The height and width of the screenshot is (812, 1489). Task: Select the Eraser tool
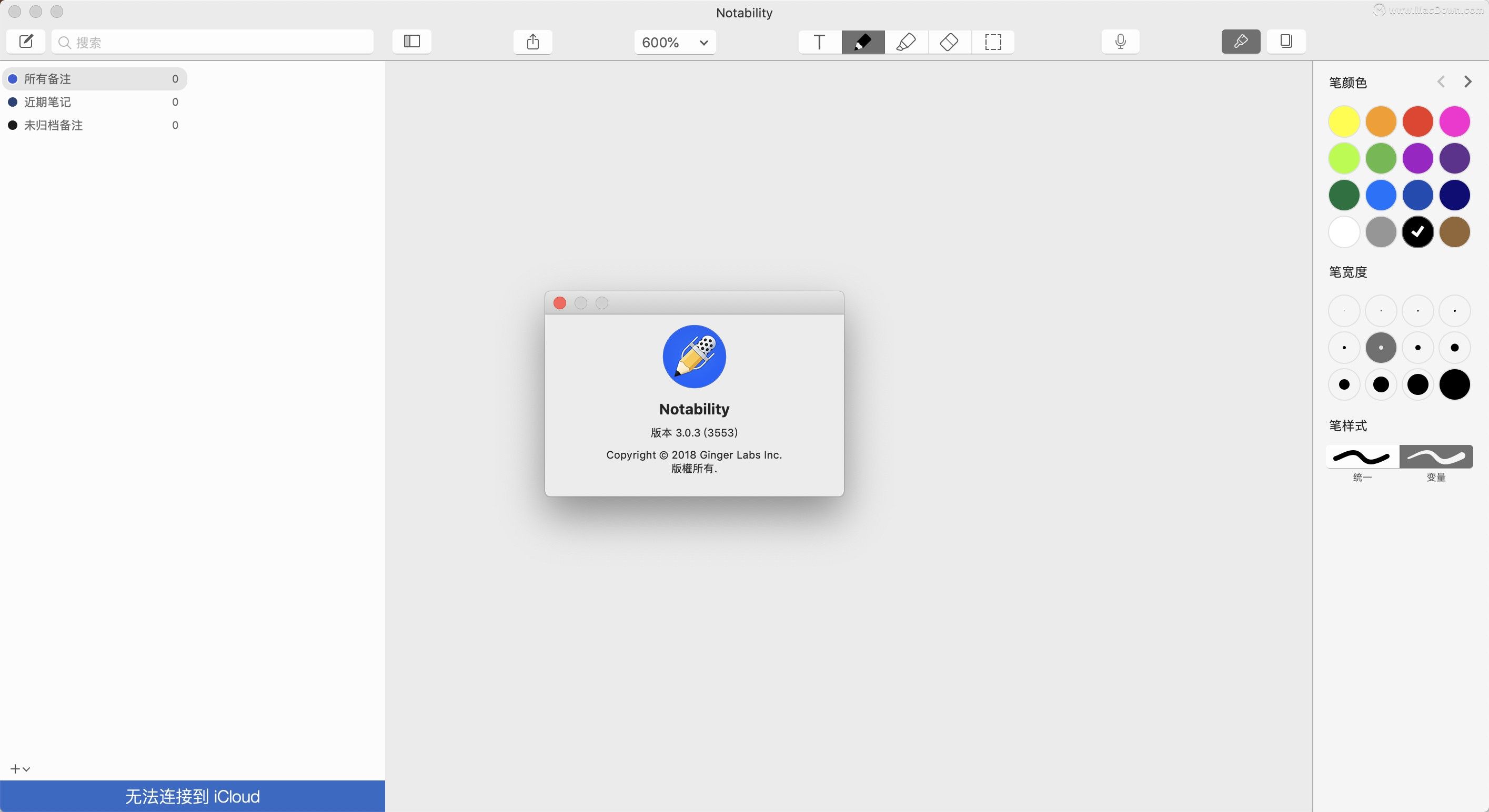tap(950, 42)
